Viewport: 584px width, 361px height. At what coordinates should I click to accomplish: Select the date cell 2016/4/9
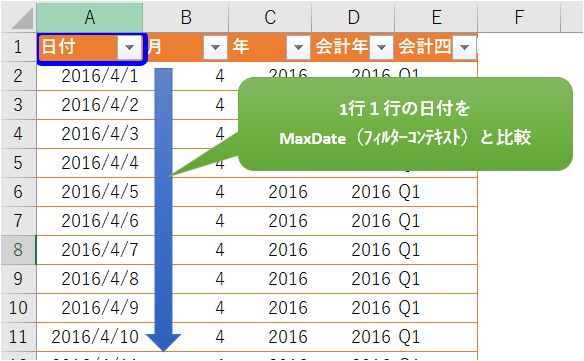[90, 308]
